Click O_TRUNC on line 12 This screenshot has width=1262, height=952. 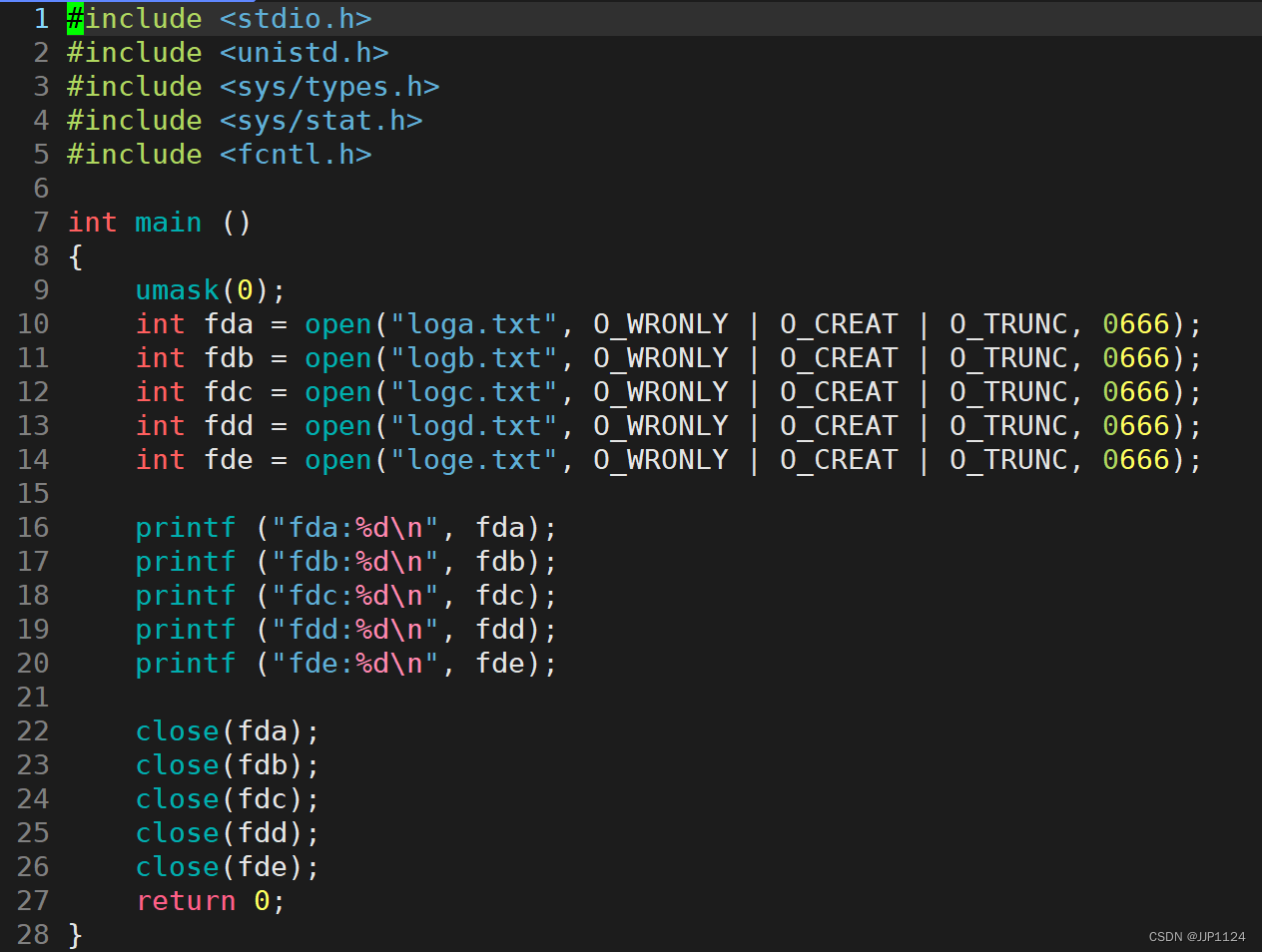pyautogui.click(x=1008, y=392)
